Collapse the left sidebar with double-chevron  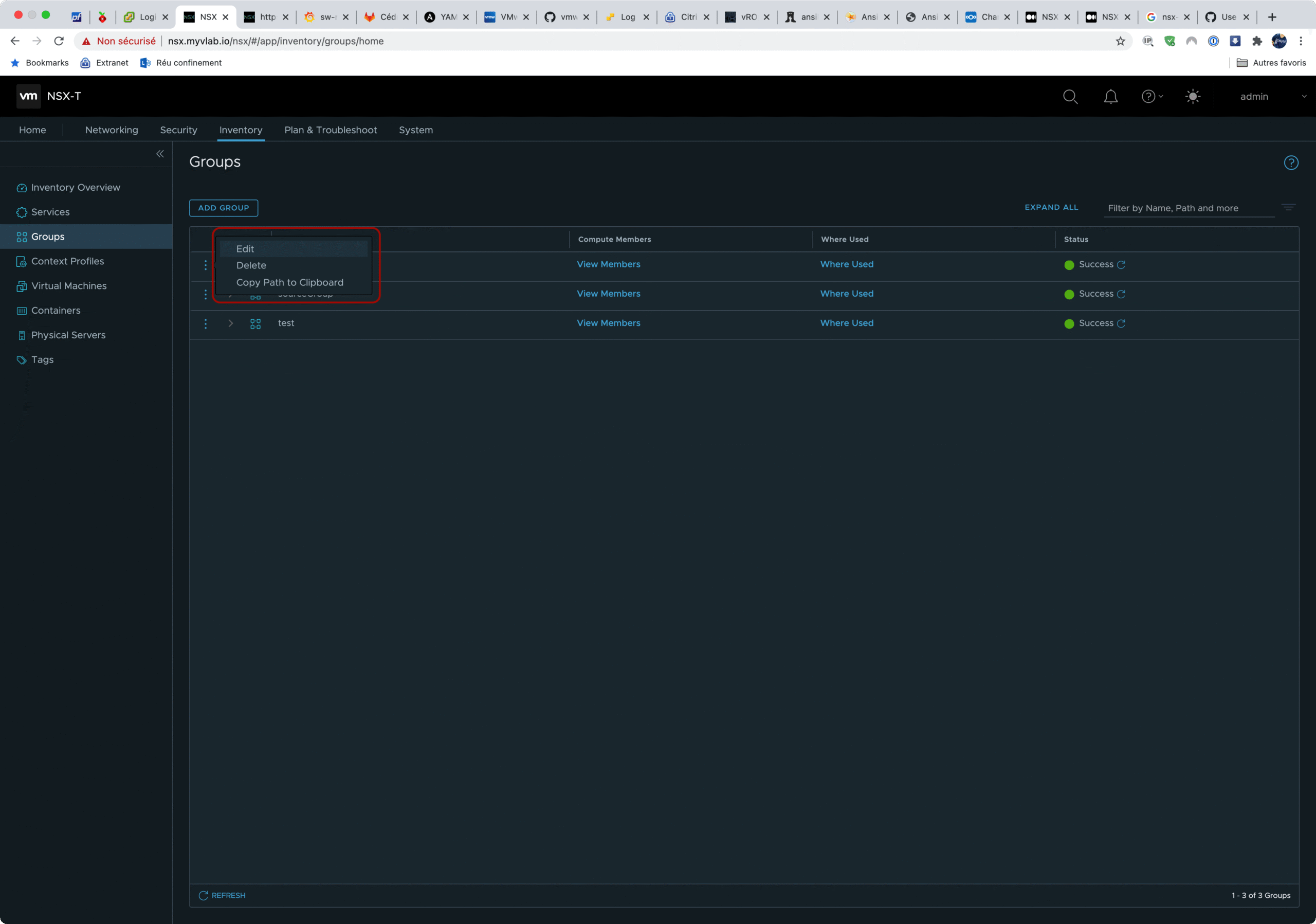(160, 154)
